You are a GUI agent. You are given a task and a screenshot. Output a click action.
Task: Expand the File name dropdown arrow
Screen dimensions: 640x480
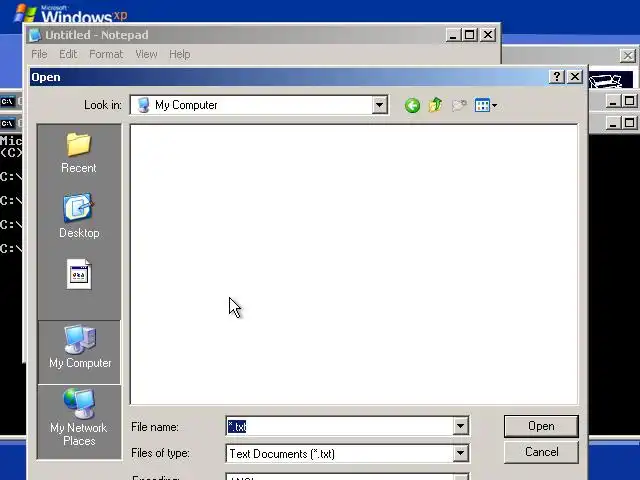[x=460, y=426]
